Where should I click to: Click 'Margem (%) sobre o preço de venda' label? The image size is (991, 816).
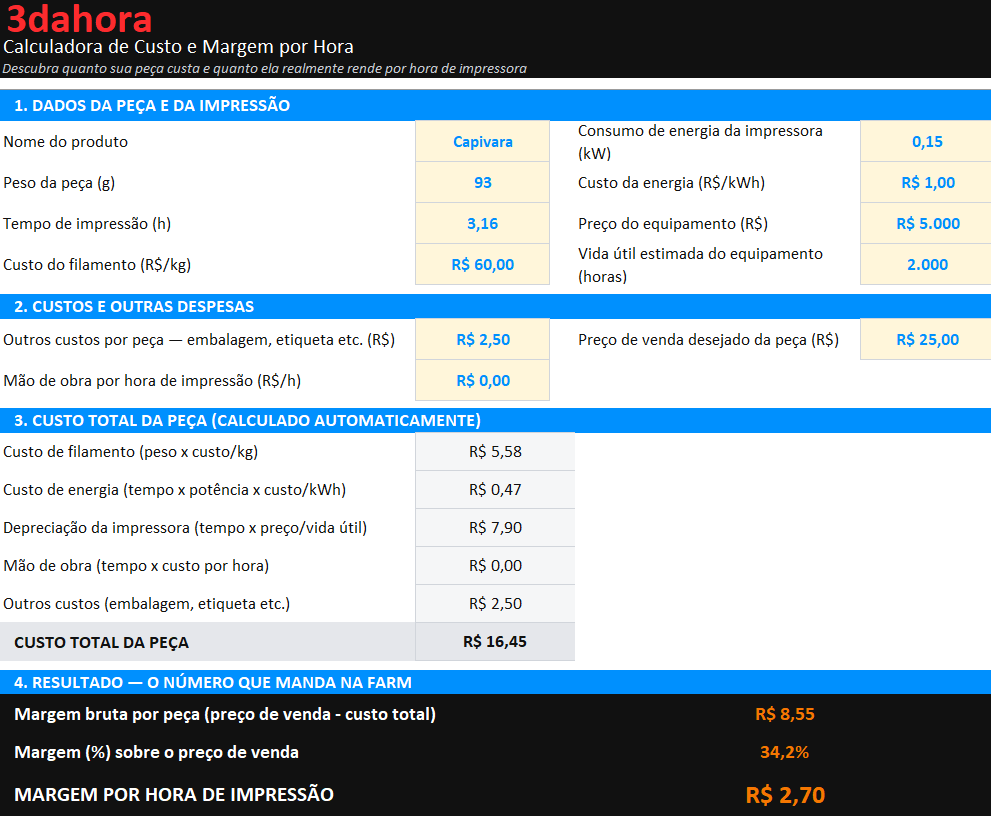pyautogui.click(x=157, y=752)
